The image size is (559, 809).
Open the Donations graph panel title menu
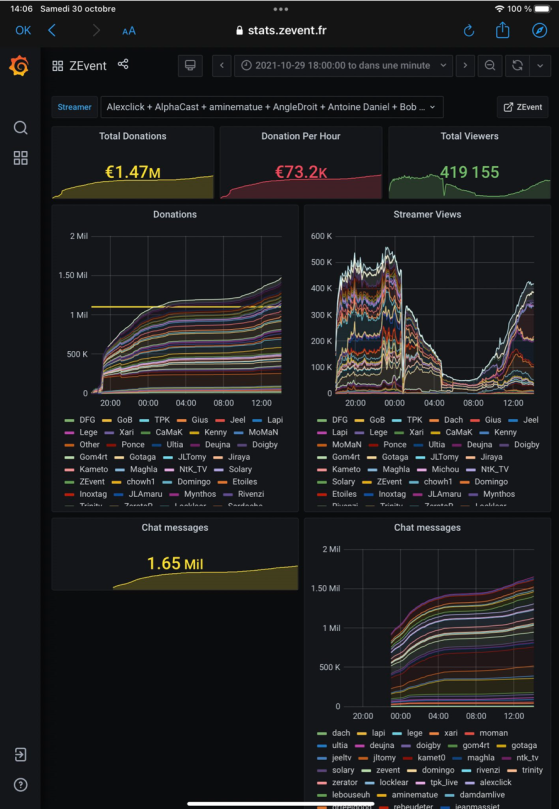pos(175,214)
